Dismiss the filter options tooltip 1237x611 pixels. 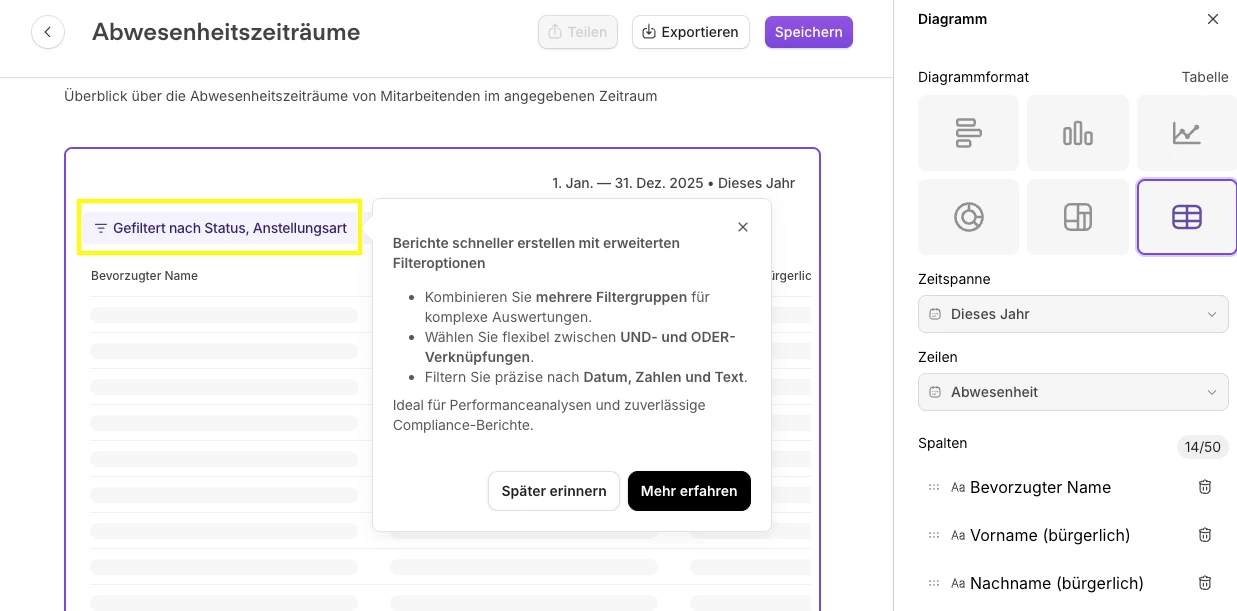pos(743,227)
